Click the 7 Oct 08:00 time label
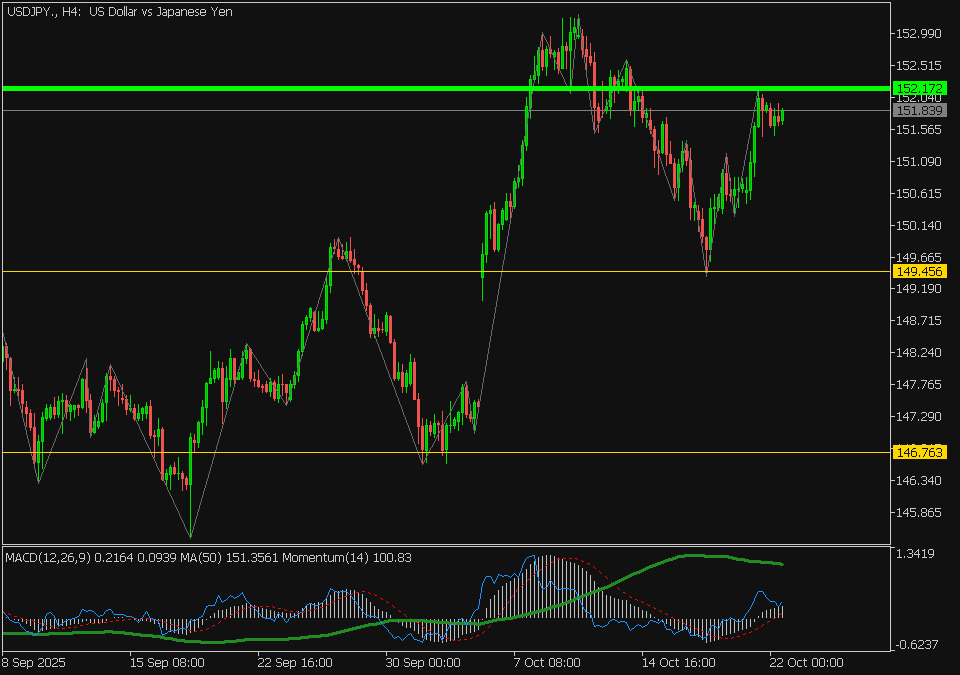The height and width of the screenshot is (675, 960). 547,662
